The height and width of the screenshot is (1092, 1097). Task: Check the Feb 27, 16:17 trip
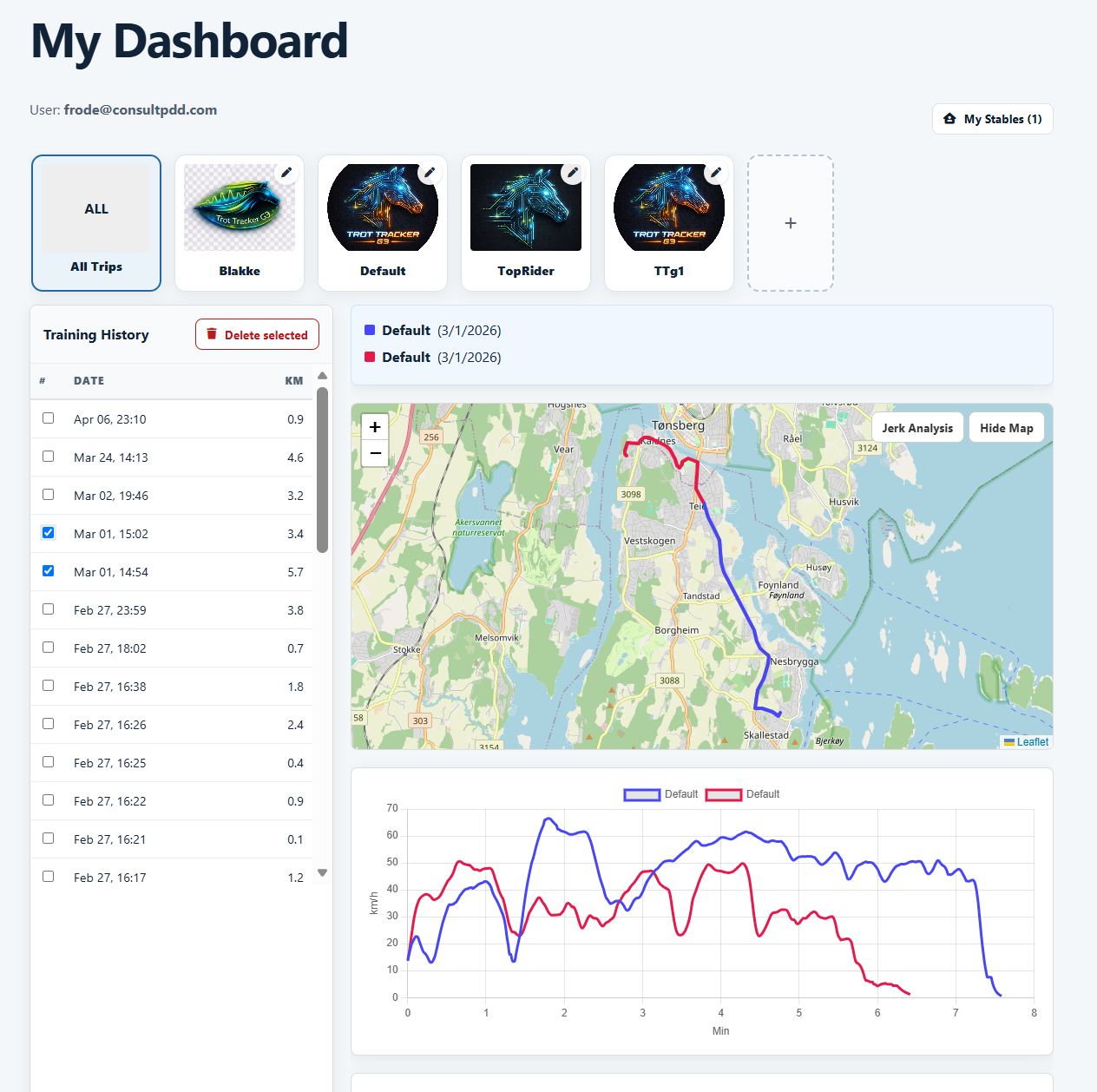coord(49,877)
